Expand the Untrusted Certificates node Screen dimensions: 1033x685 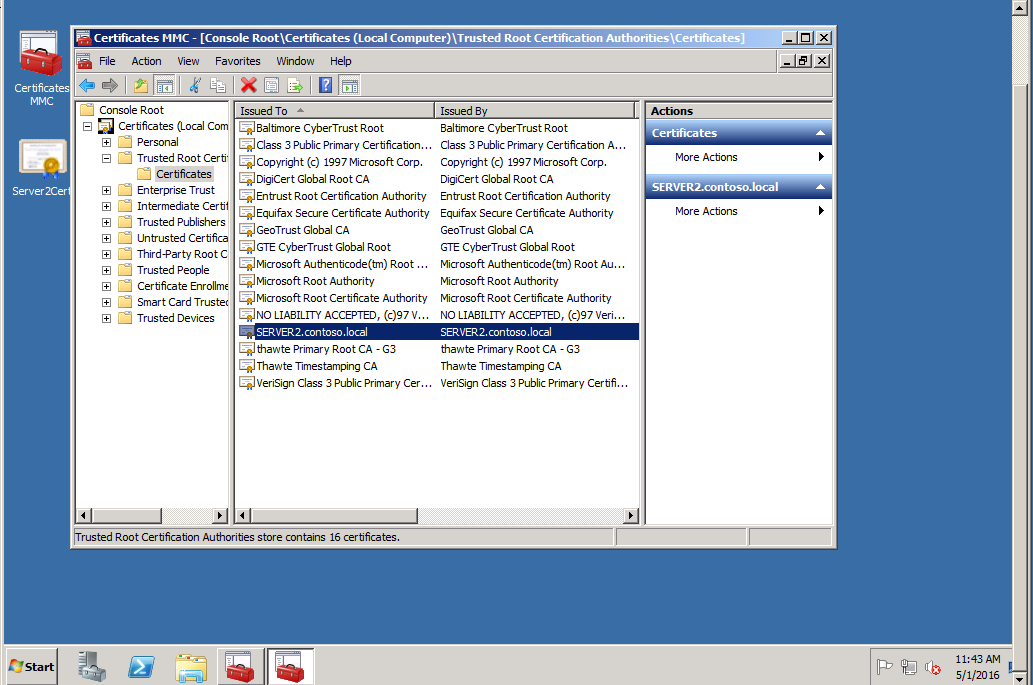[x=106, y=238]
